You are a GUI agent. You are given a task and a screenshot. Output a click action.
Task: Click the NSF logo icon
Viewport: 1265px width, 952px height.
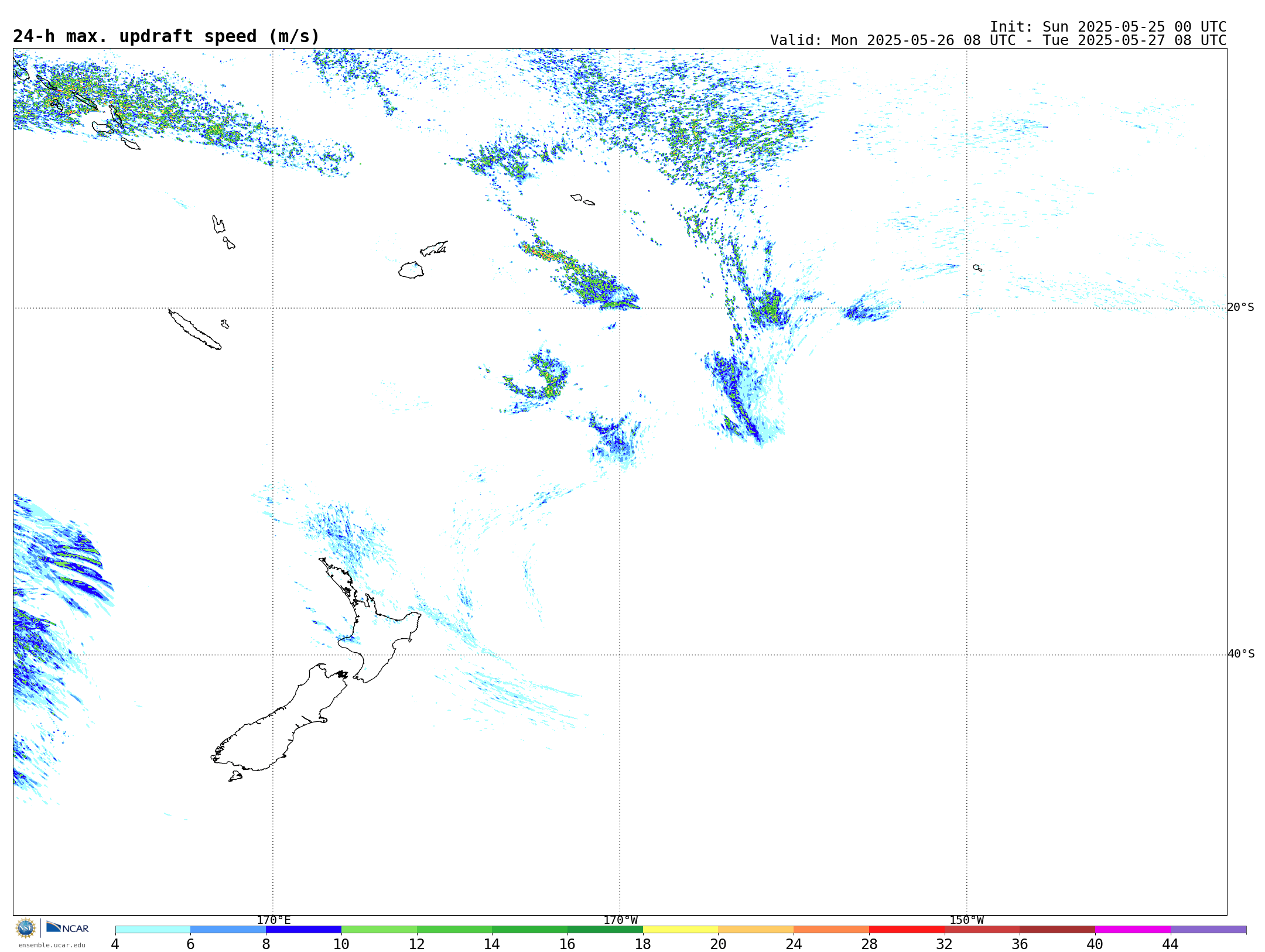pyautogui.click(x=25, y=928)
